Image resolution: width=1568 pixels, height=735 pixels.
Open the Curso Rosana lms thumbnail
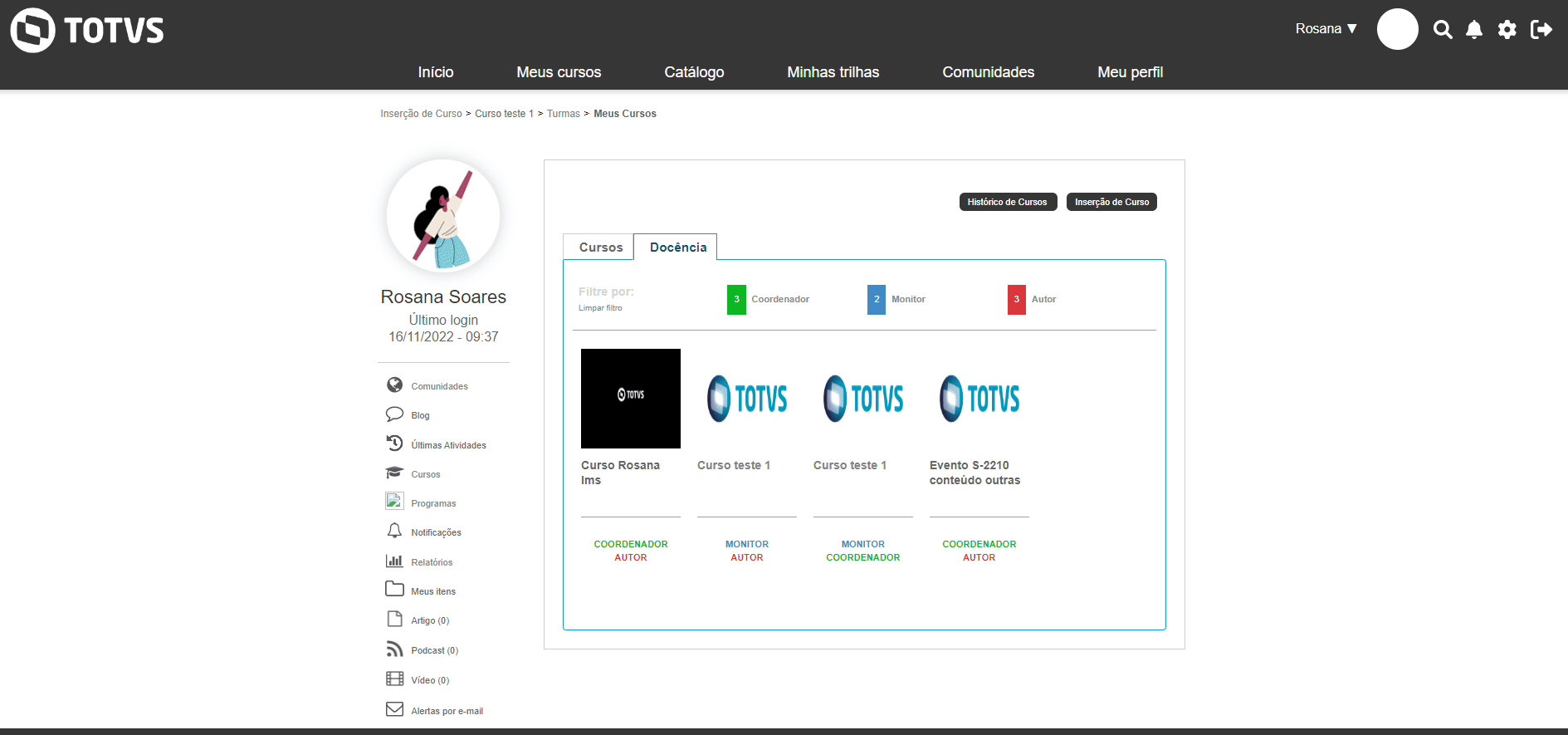[x=631, y=399]
